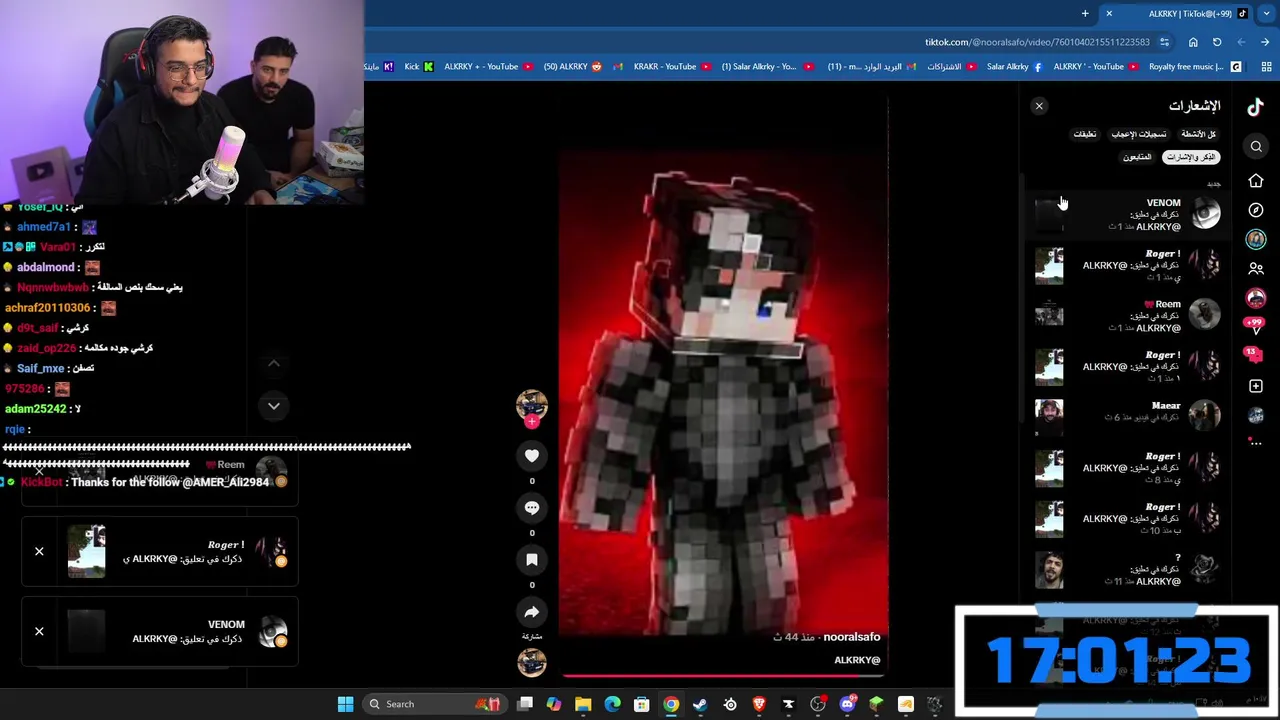Close the notifications panel
Image resolution: width=1280 pixels, height=720 pixels.
pyautogui.click(x=1039, y=106)
